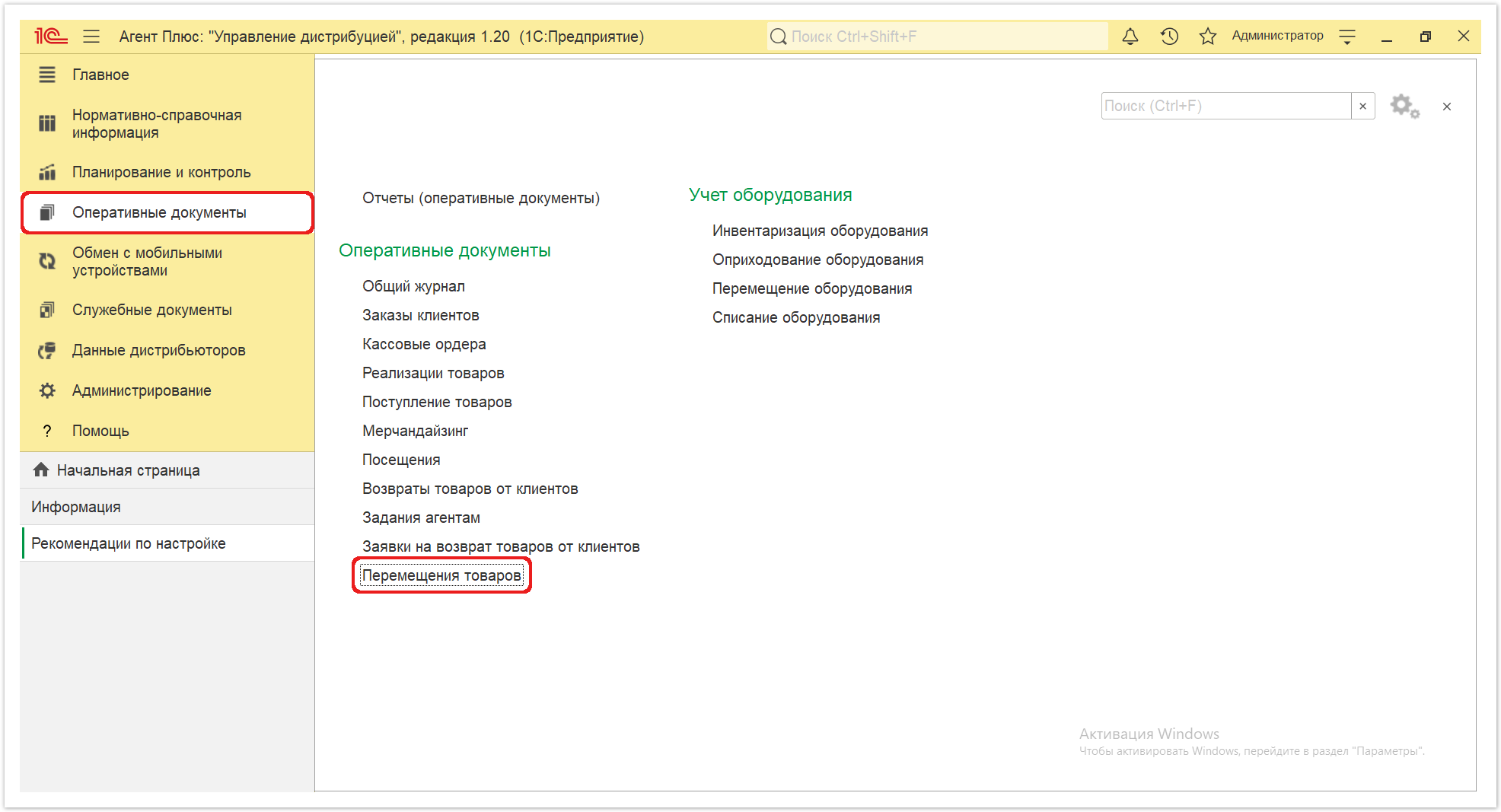Click the Нормативно-справочная информация icon
Viewport: 1501px width, 812px height.
(x=47, y=123)
